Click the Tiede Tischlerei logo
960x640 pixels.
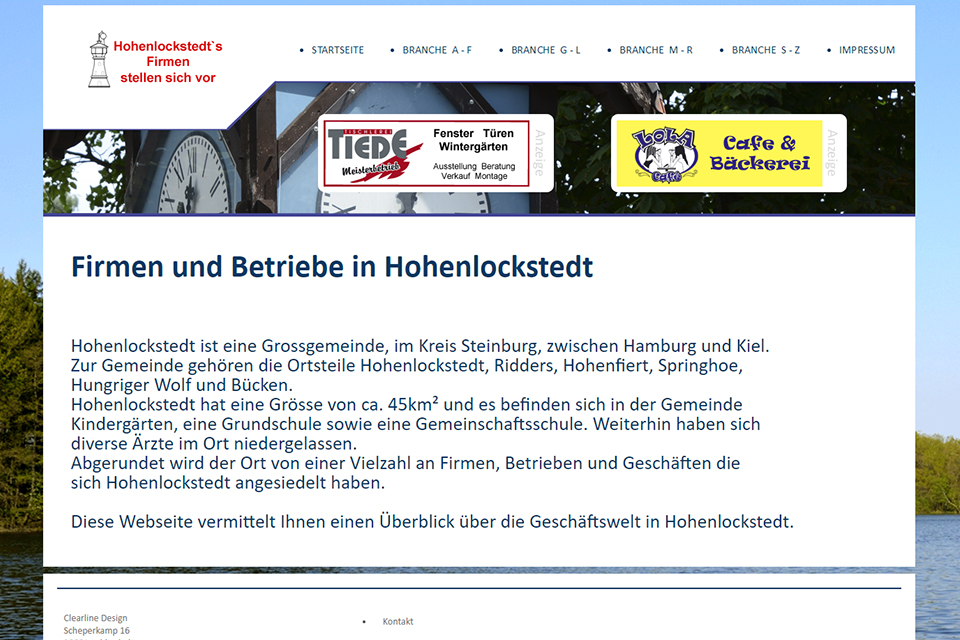click(369, 155)
